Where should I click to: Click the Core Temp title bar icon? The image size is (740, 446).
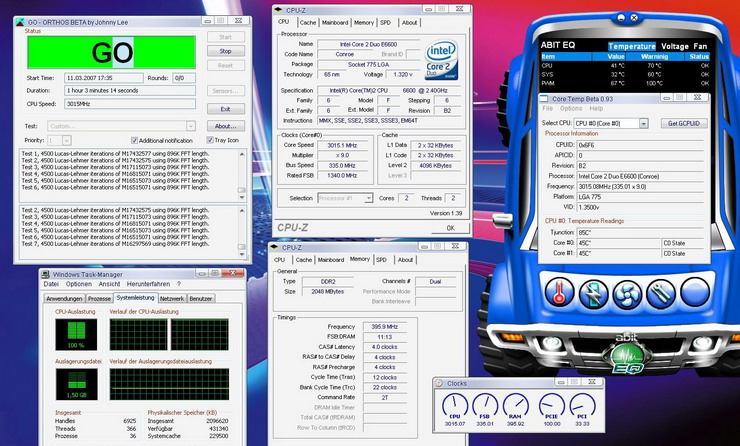[544, 99]
